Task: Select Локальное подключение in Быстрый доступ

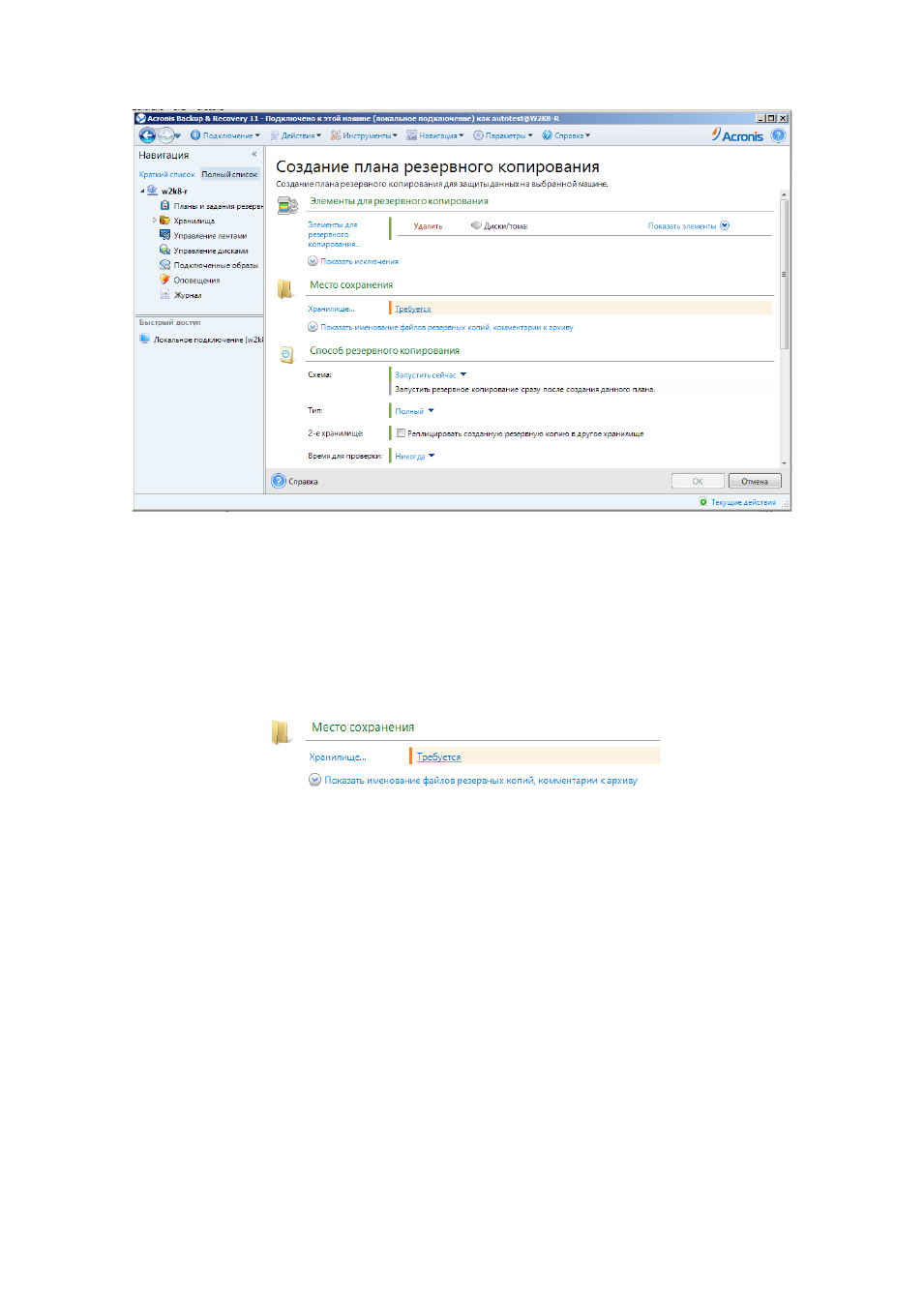Action: point(208,340)
